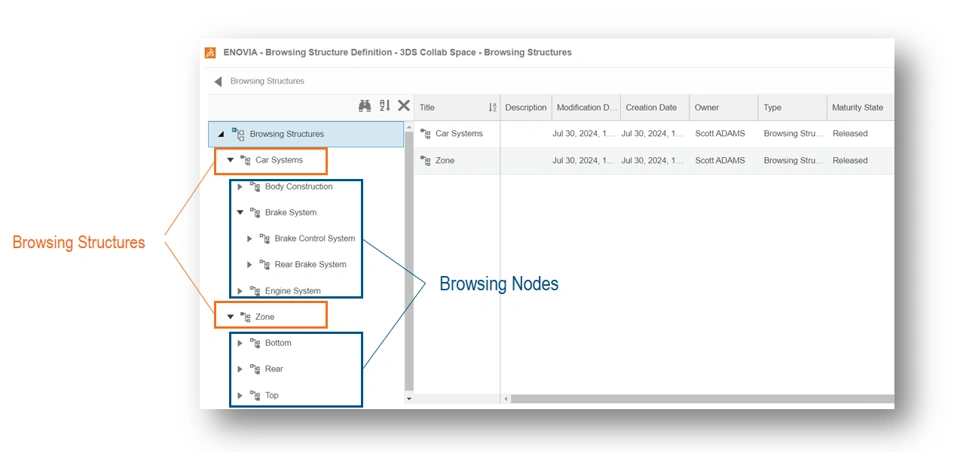This screenshot has height=452, width=960.
Task: Click the Owner column header
Action: pyautogui.click(x=724, y=108)
